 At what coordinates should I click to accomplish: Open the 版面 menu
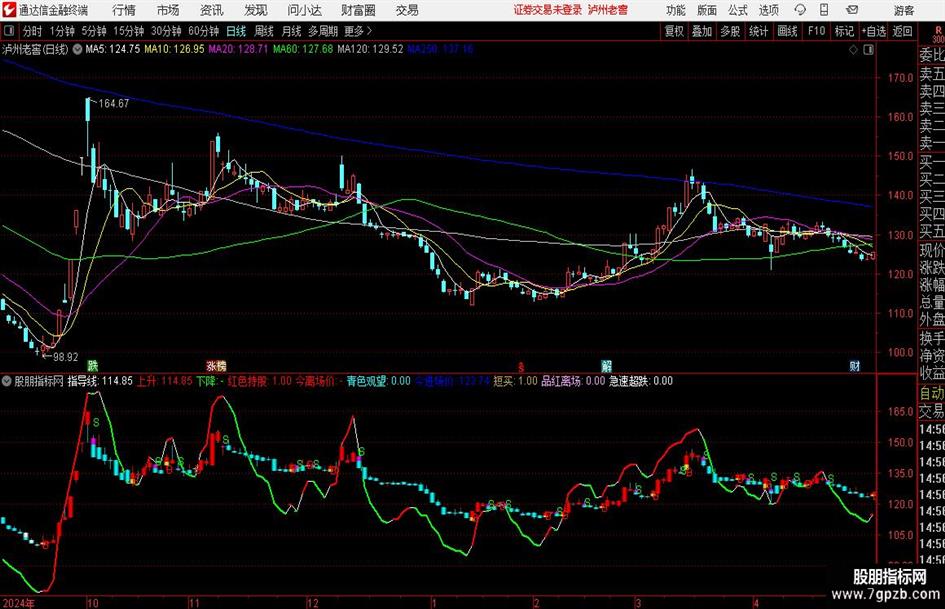[706, 10]
